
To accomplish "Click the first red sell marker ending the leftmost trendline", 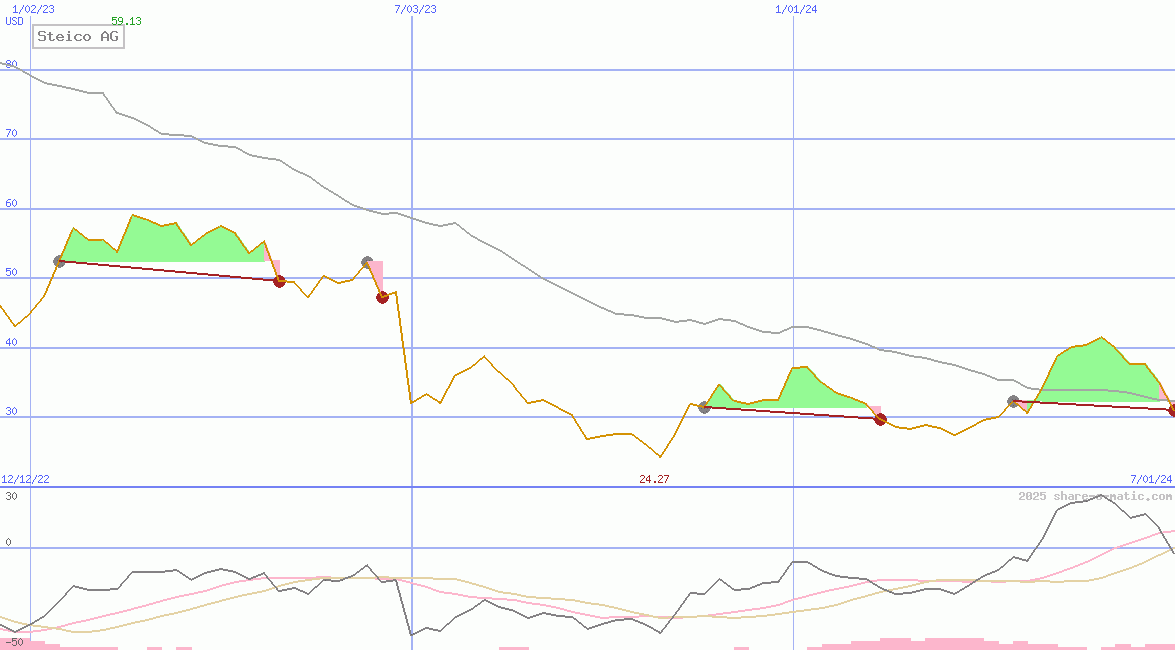I will tap(279, 281).
